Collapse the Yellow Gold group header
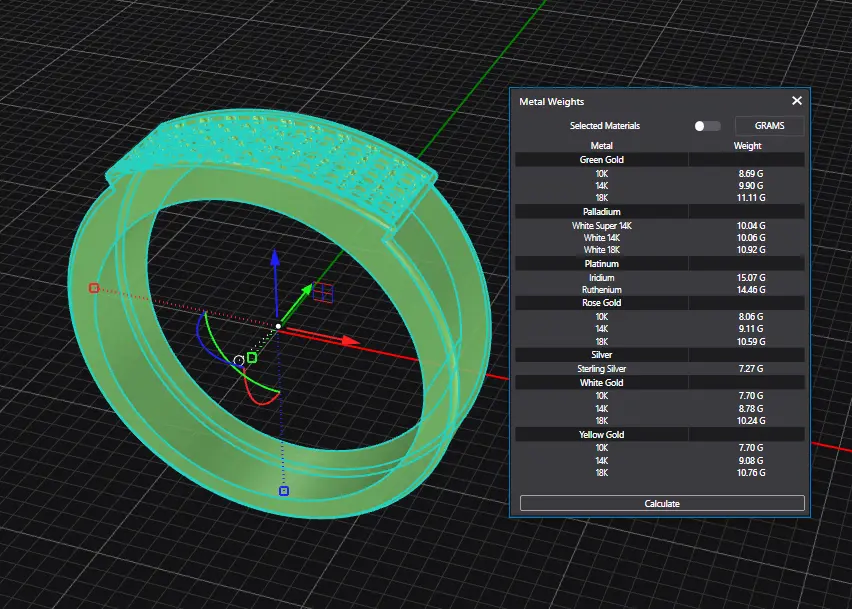This screenshot has height=609, width=852. 602,435
